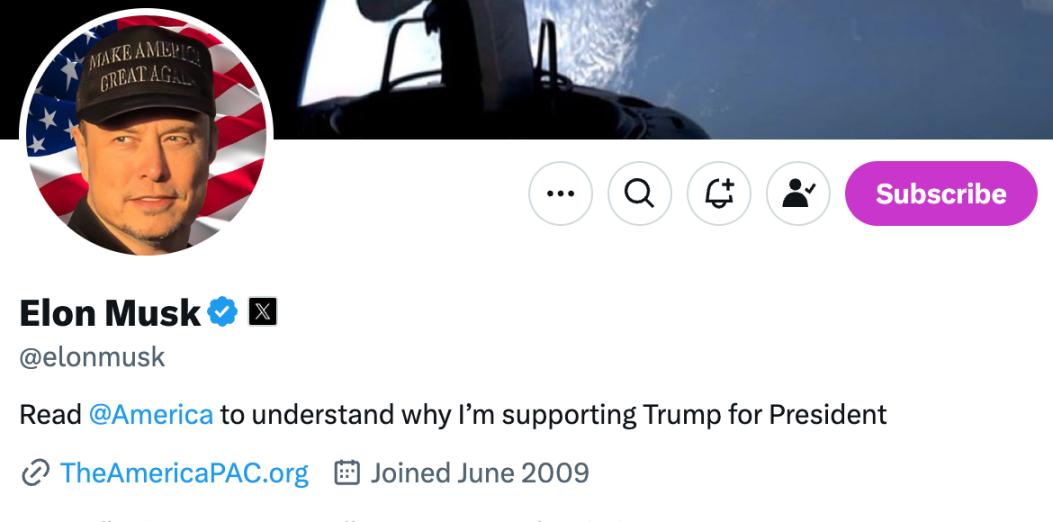The height and width of the screenshot is (522, 1053).
Task: Click the word "Read" in the bio
Action: (x=50, y=414)
